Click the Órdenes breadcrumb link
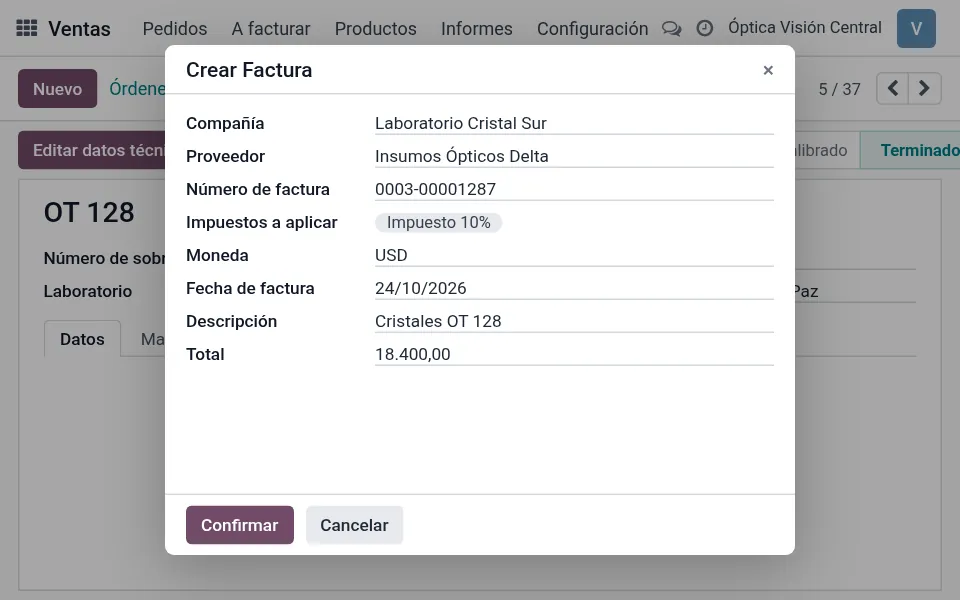 coord(137,89)
